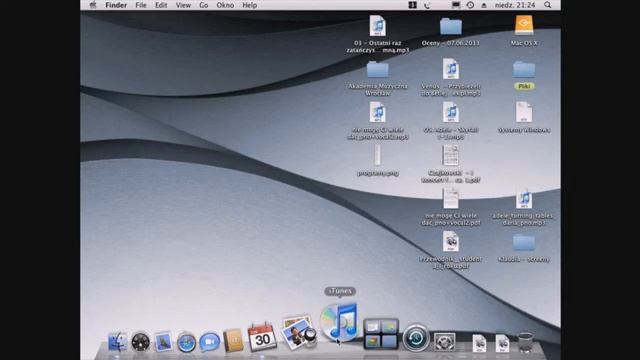Open Finder from the Dock
Image resolution: width=640 pixels, height=360 pixels.
click(117, 342)
